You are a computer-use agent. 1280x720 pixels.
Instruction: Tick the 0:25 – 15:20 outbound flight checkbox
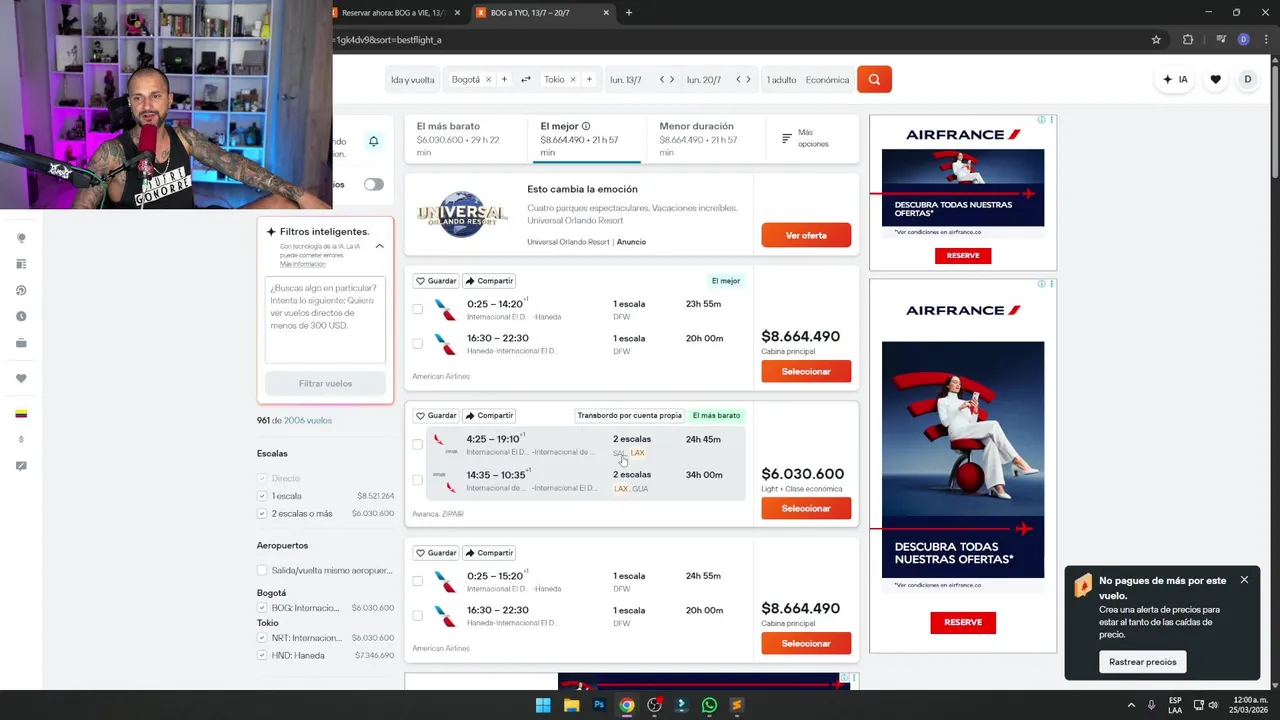418,581
